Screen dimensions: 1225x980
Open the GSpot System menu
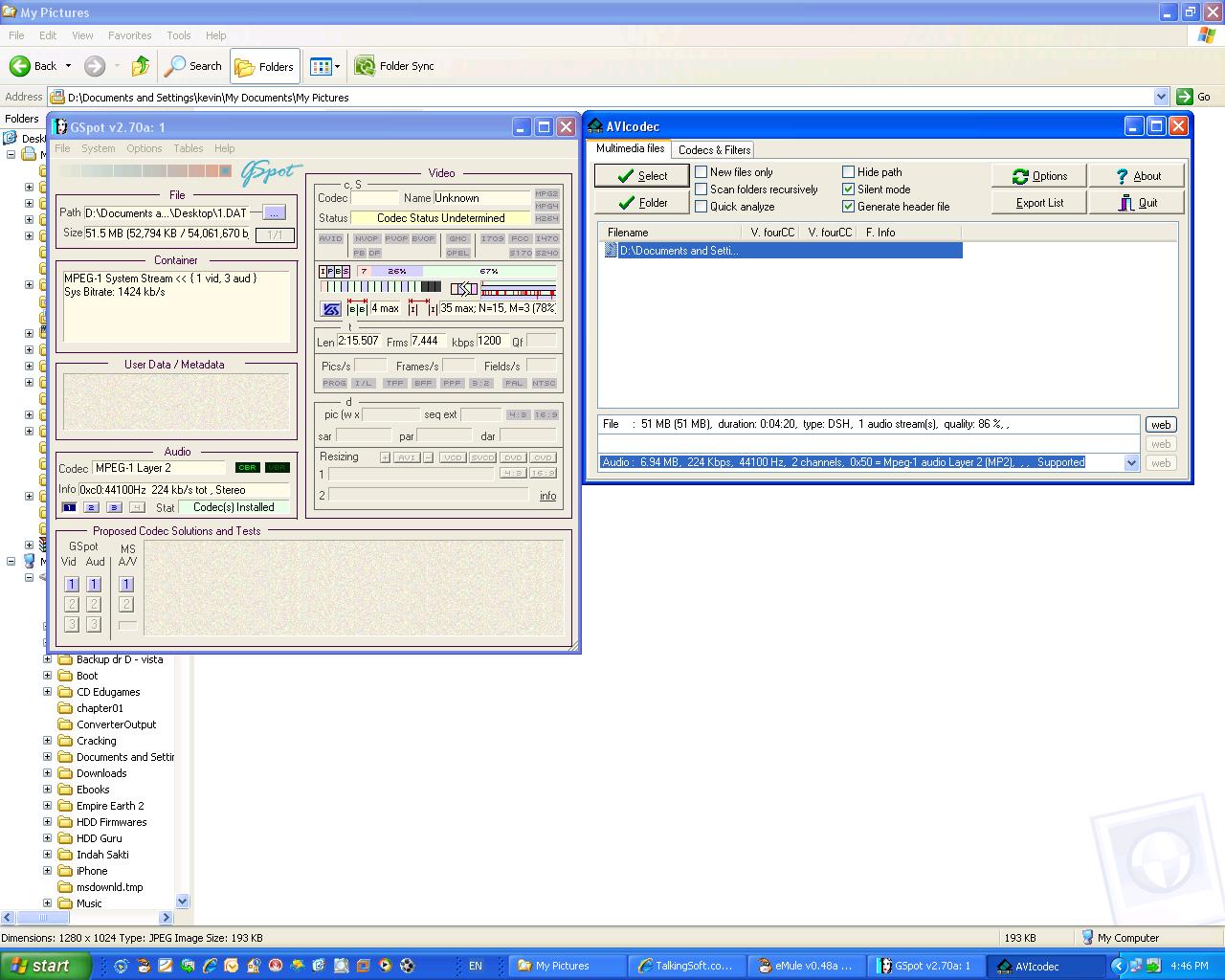click(x=98, y=148)
